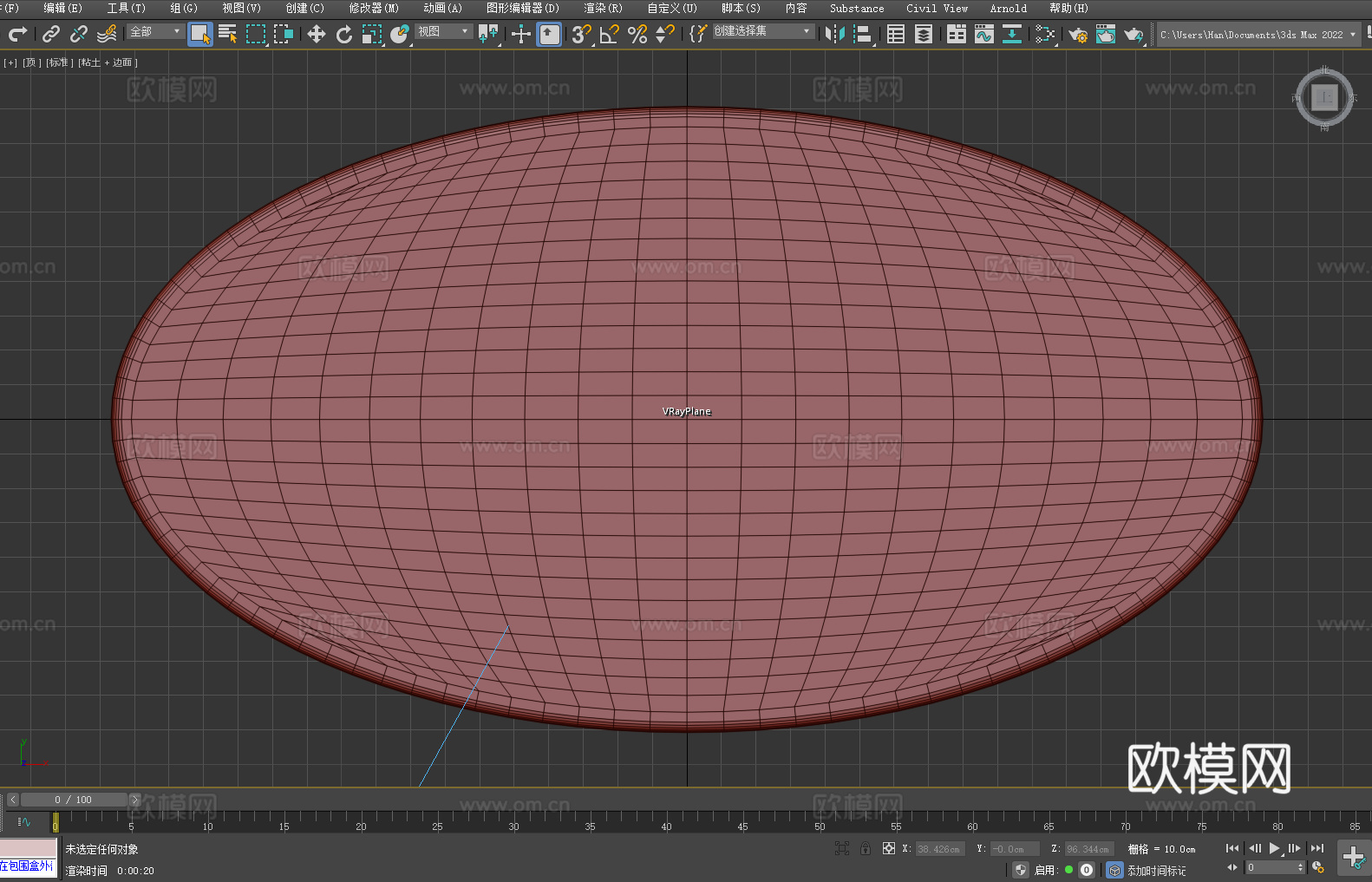Open the selection filter dropdown 全部
This screenshot has height=882, width=1372.
(155, 31)
